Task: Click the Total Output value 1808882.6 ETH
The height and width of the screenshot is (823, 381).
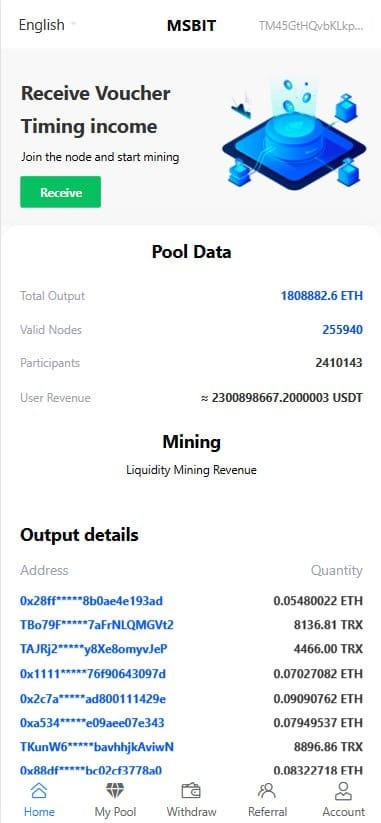Action: (322, 296)
